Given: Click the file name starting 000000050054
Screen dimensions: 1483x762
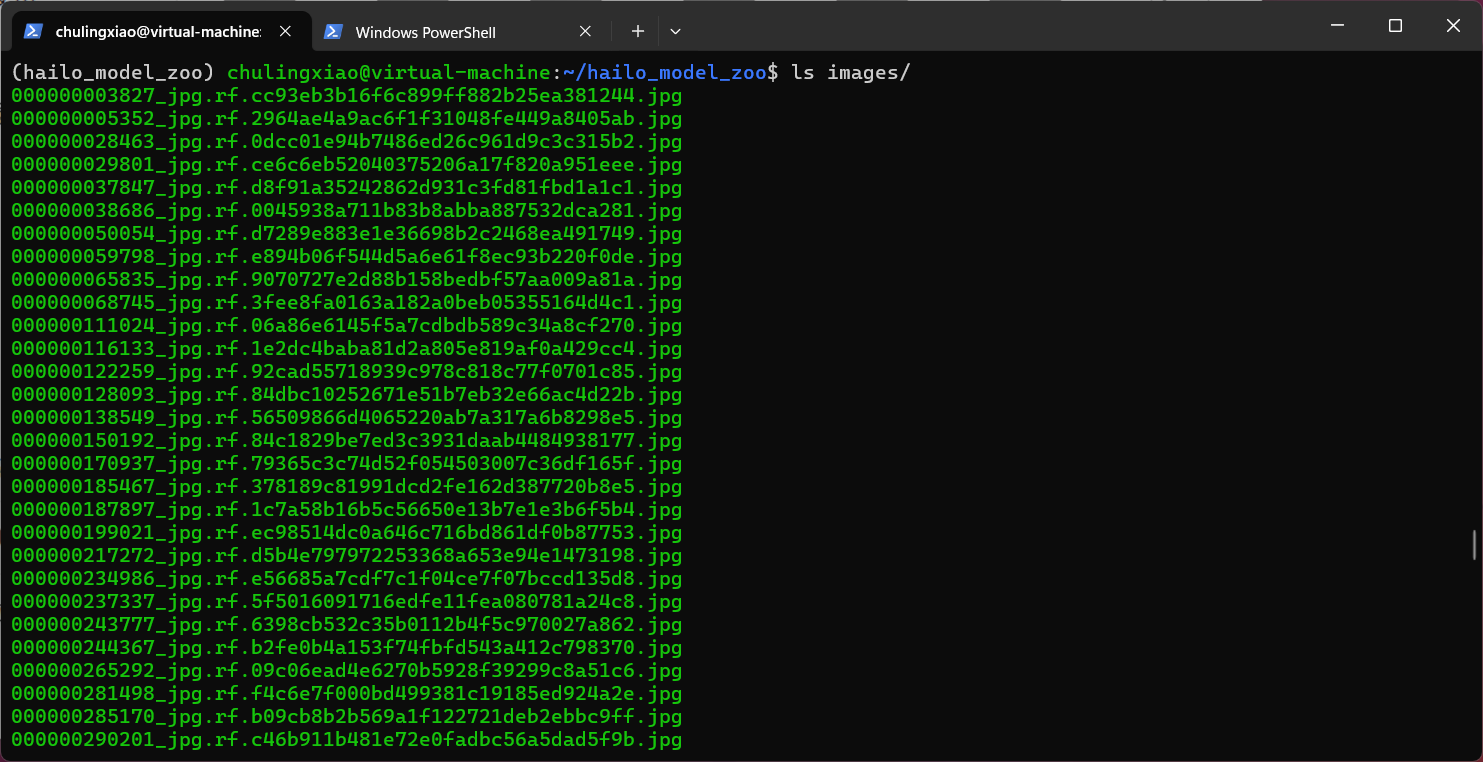Looking at the screenshot, I should (347, 234).
